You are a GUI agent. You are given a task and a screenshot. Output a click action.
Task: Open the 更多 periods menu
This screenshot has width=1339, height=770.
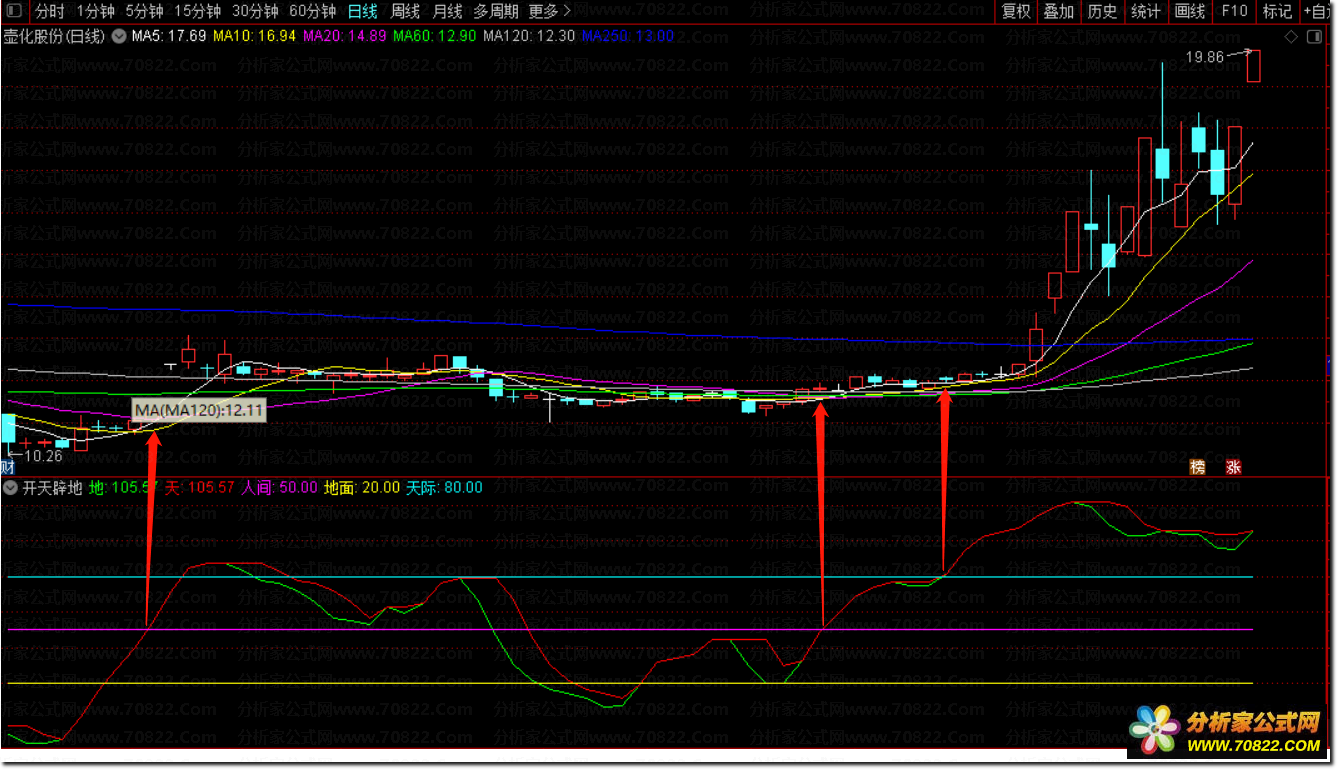click(x=550, y=12)
